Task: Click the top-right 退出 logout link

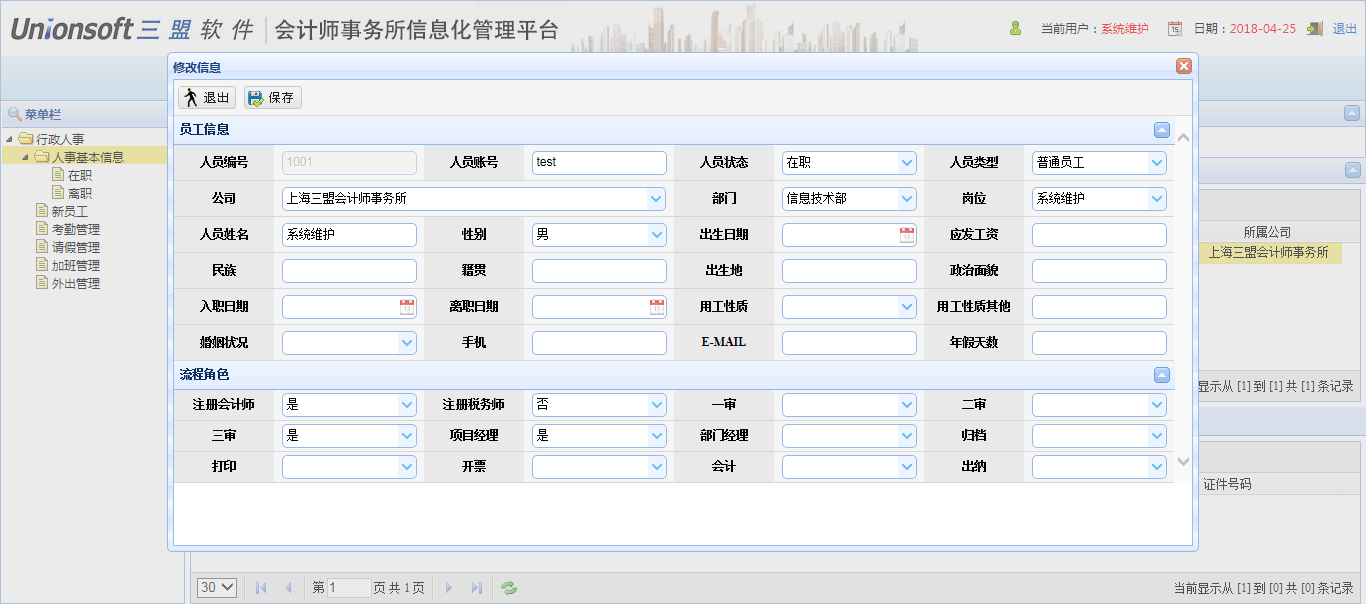Action: [1344, 29]
